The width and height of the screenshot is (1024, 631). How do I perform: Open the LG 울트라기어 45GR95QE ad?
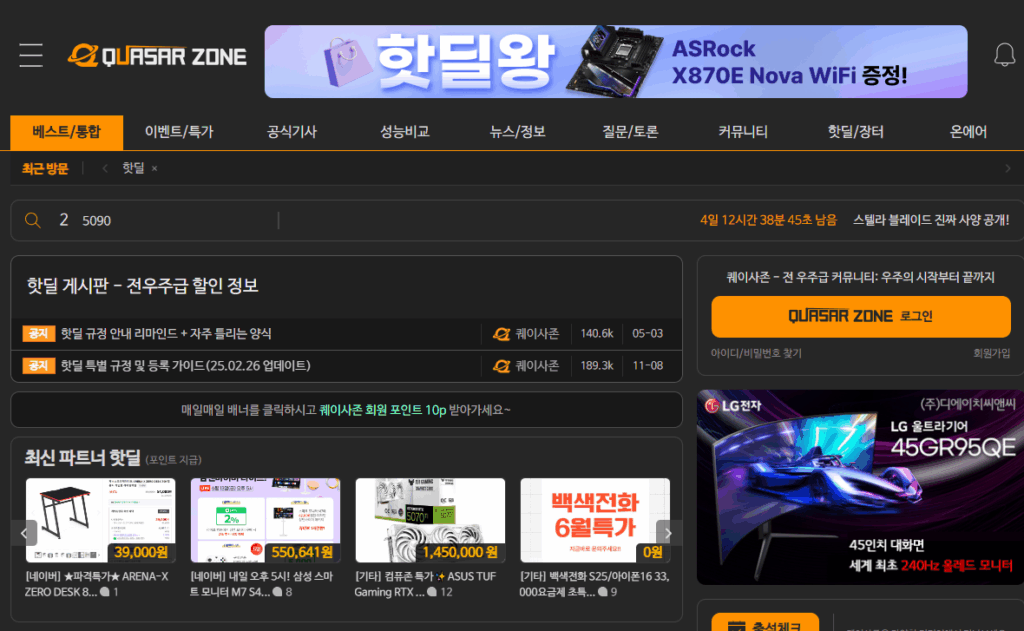[x=860, y=487]
